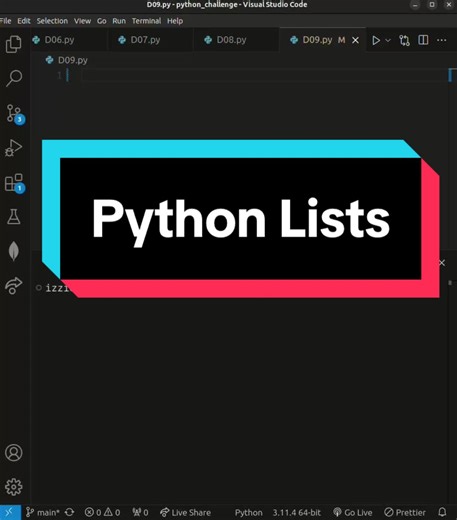The height and width of the screenshot is (520, 457).
Task: Synchronize changes in status bar
Action: 70,512
